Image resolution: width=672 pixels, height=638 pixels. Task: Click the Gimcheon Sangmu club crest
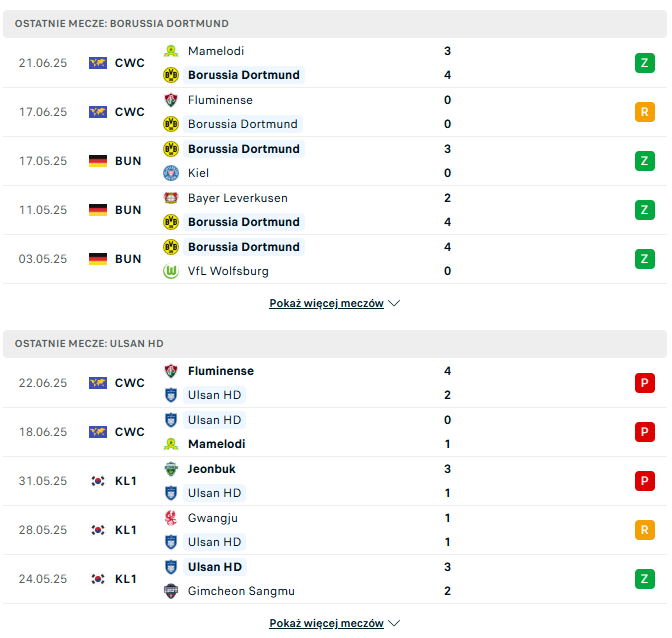(171, 591)
